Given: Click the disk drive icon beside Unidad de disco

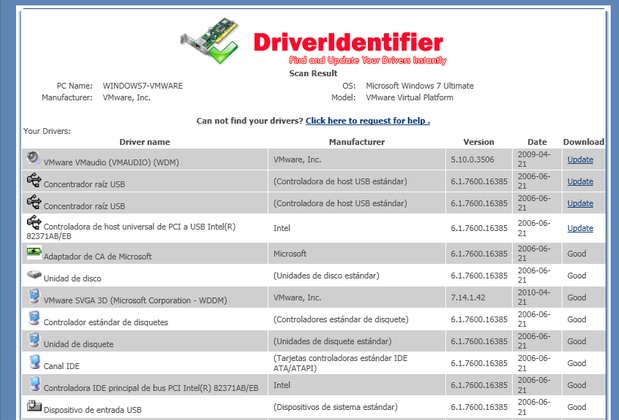Looking at the screenshot, I should (34, 274).
